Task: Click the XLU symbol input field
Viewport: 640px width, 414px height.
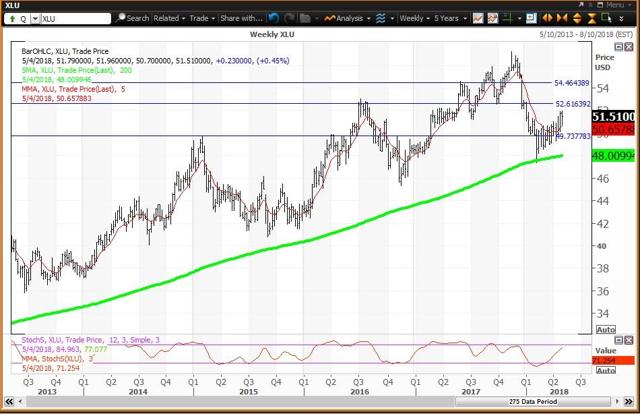Action: 76,19
